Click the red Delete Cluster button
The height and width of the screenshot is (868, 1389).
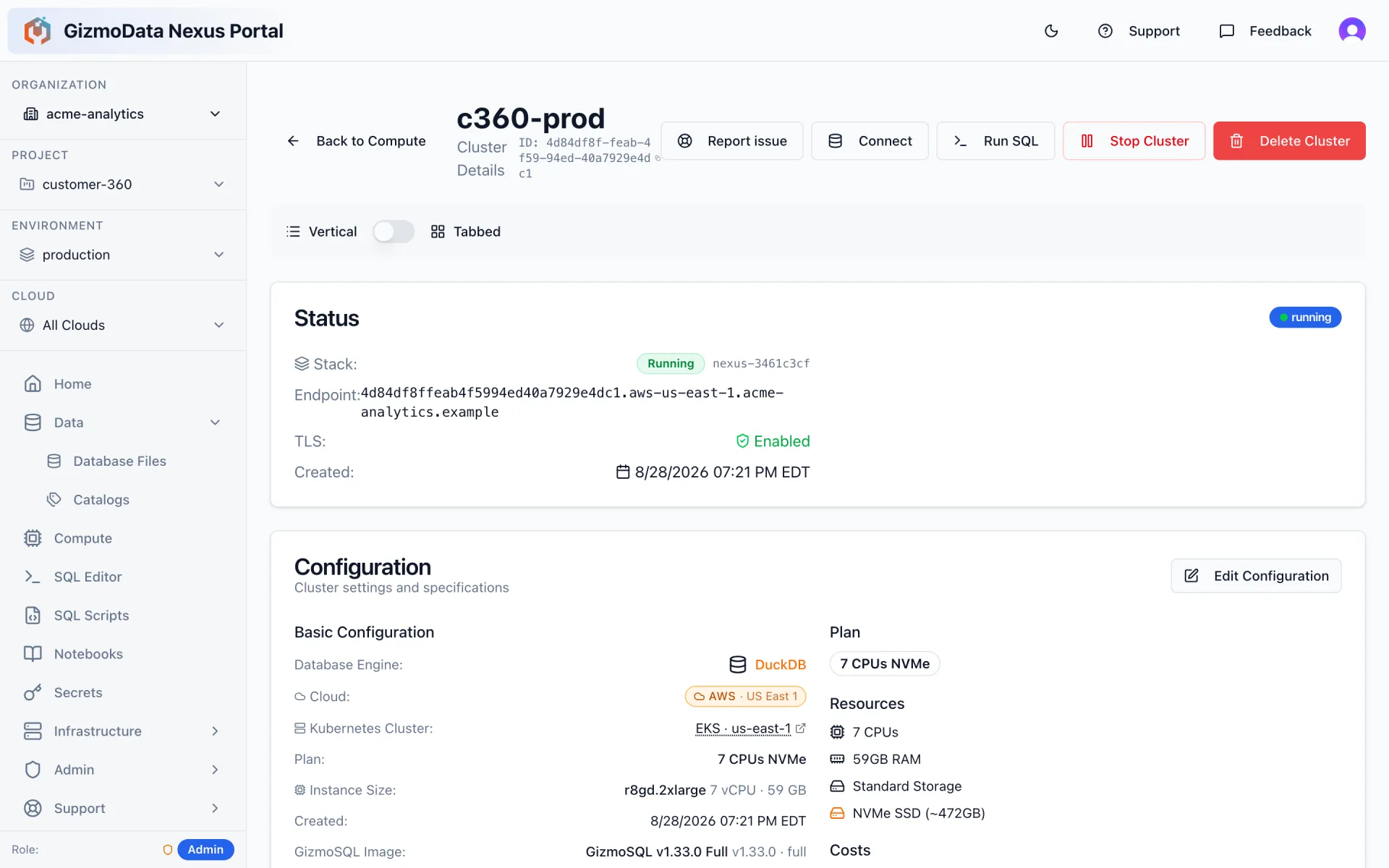[x=1289, y=141]
